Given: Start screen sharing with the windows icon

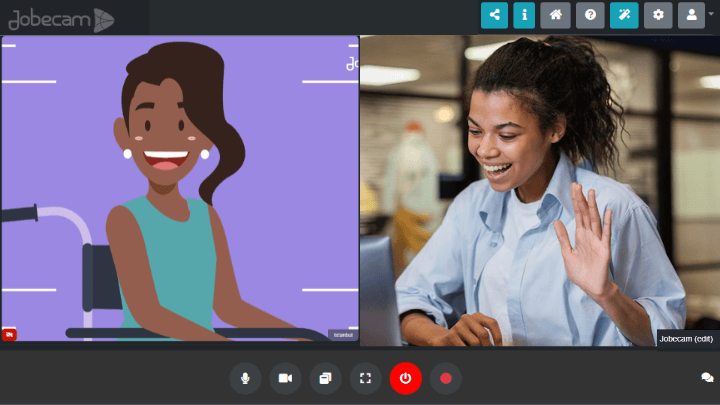Looking at the screenshot, I should [x=325, y=378].
